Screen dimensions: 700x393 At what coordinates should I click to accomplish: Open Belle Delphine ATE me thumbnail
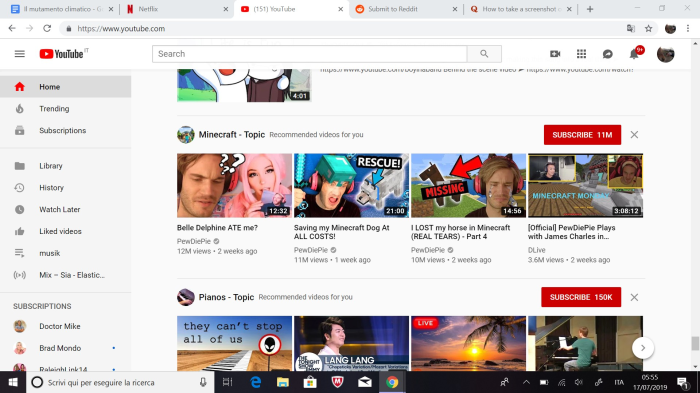[234, 186]
